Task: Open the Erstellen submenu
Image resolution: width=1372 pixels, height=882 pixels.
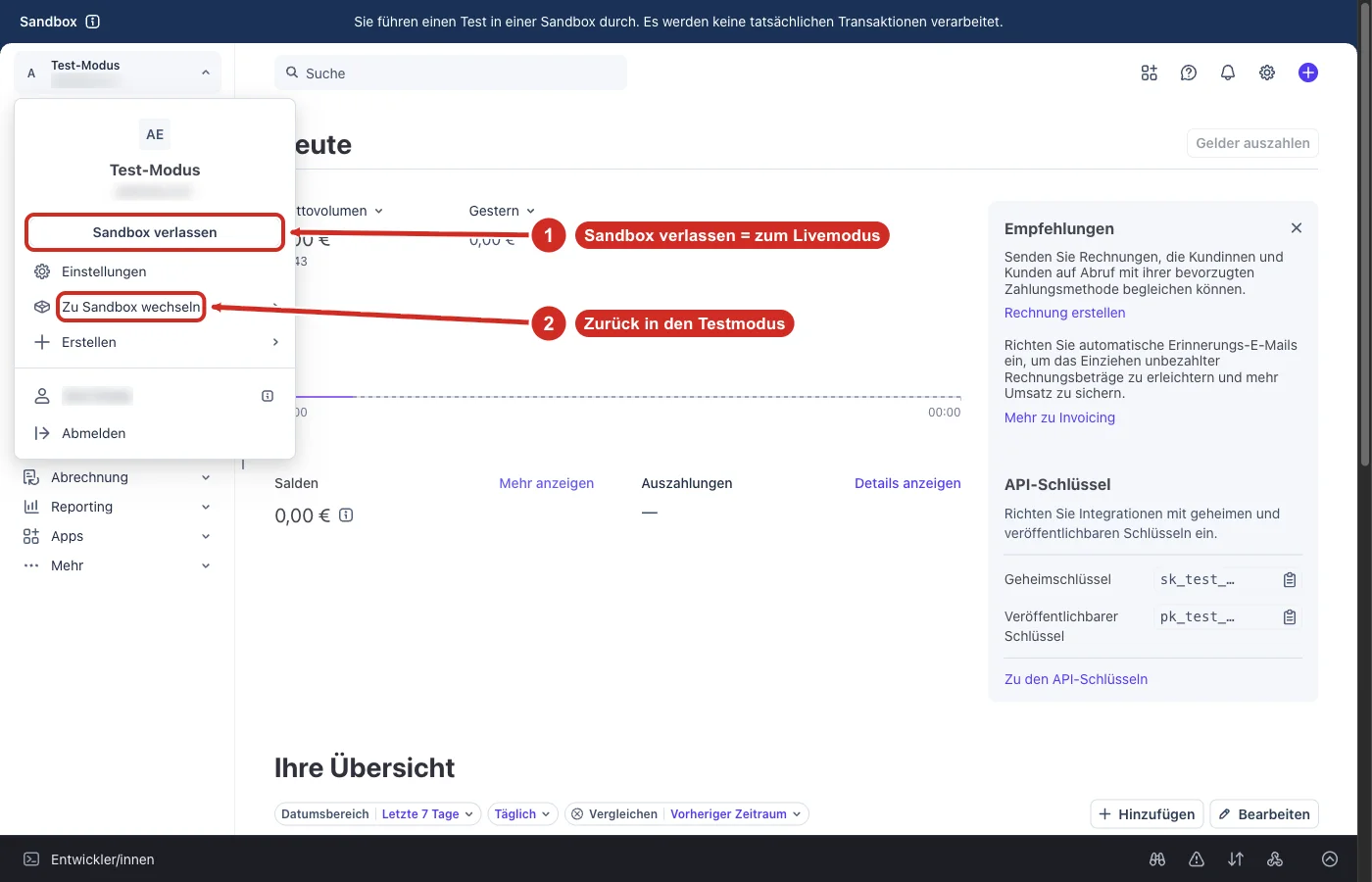Action: 155,342
